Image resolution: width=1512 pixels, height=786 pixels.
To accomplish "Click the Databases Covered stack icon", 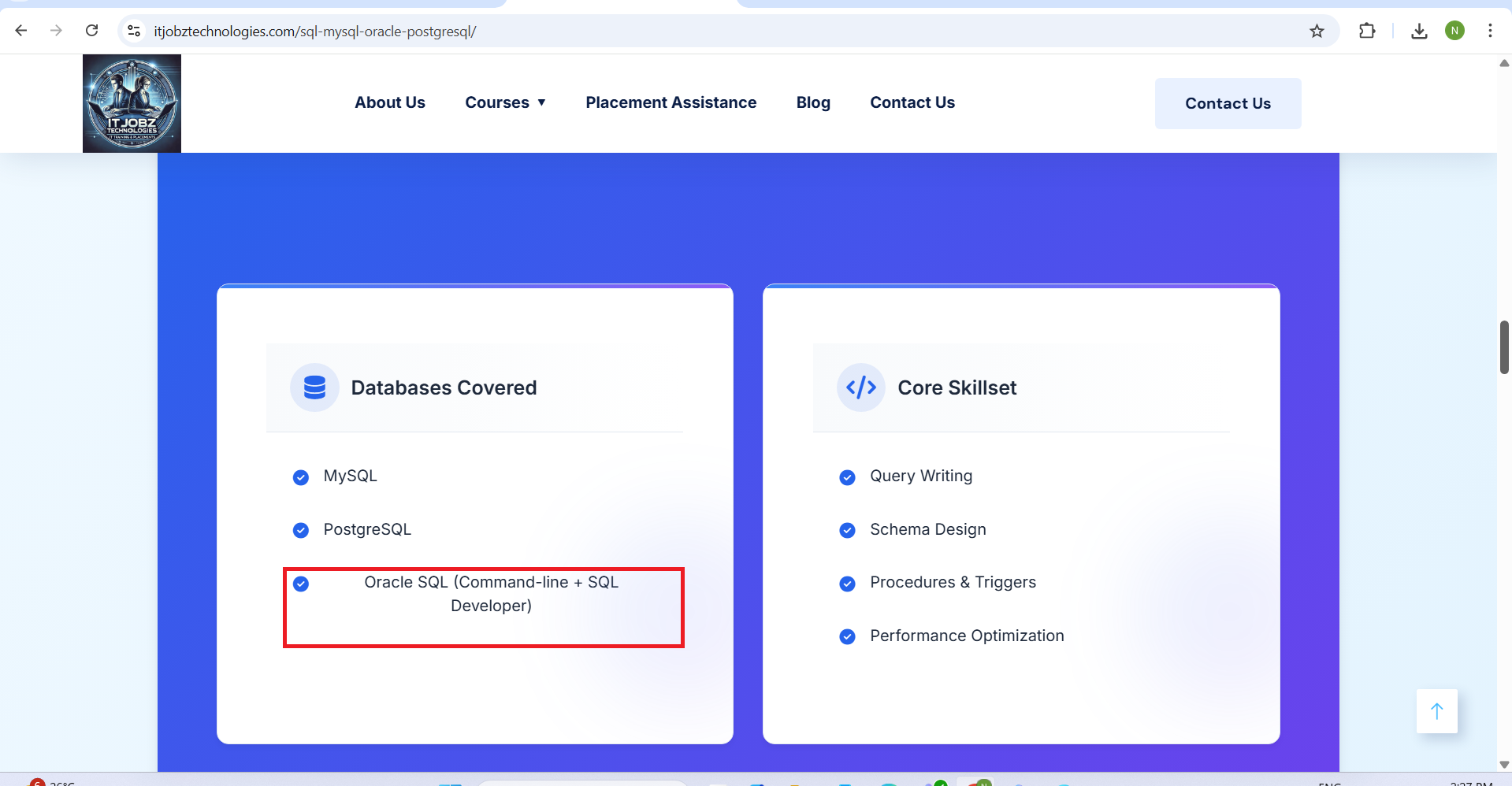I will (x=314, y=387).
